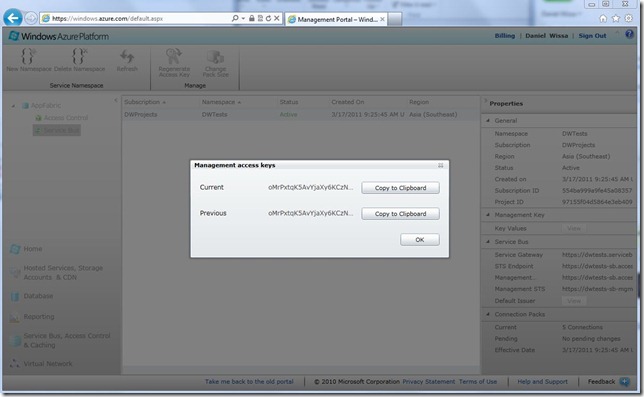Screen dimensions: 644x397
Task: Close the Management access keys dialog
Action: (441, 165)
